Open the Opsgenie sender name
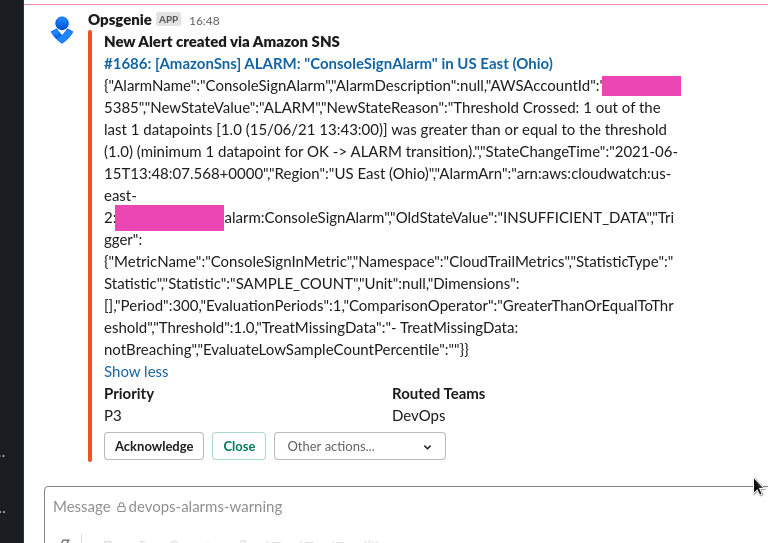Screen dimensions: 768x543 coord(120,20)
